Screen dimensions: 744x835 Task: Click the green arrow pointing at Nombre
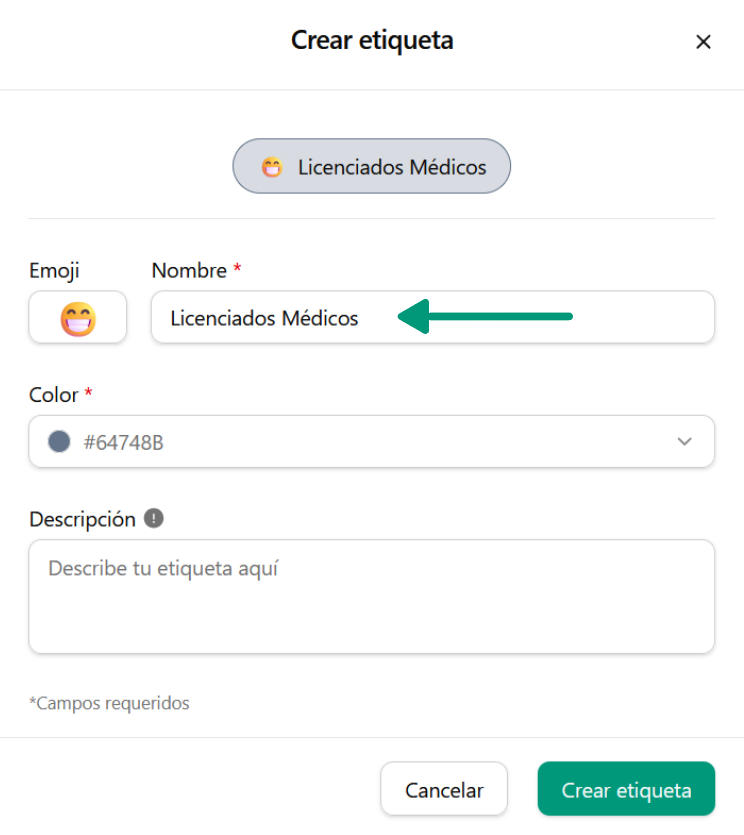pyautogui.click(x=486, y=317)
